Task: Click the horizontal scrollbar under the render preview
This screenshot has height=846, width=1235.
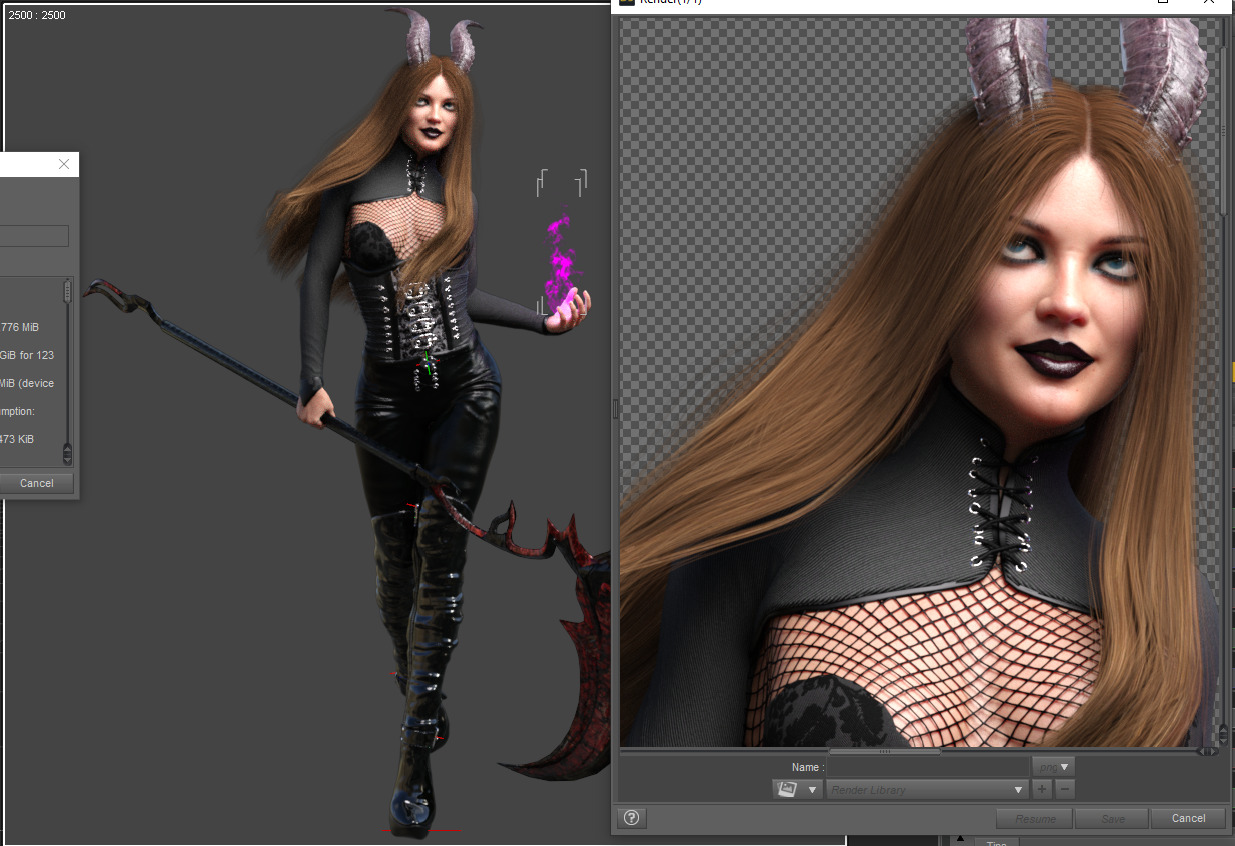Action: click(x=884, y=751)
